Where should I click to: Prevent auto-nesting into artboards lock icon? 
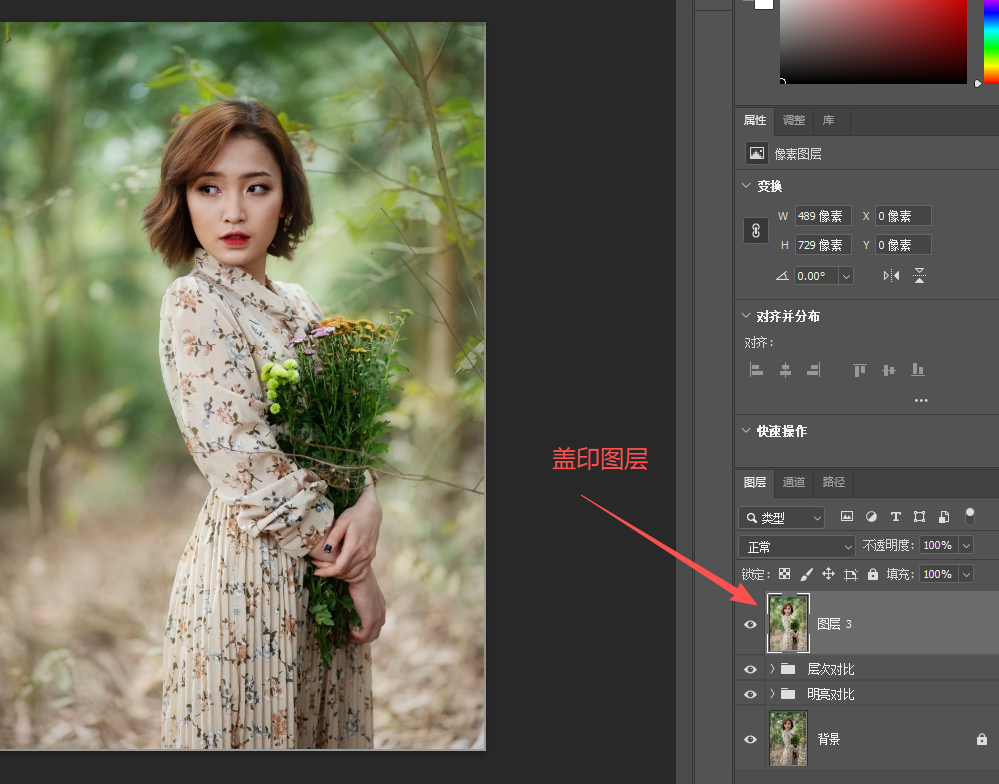pos(851,574)
